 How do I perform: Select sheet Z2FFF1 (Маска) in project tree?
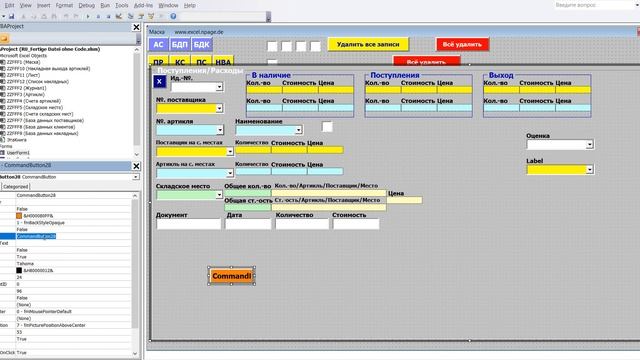pos(23,62)
